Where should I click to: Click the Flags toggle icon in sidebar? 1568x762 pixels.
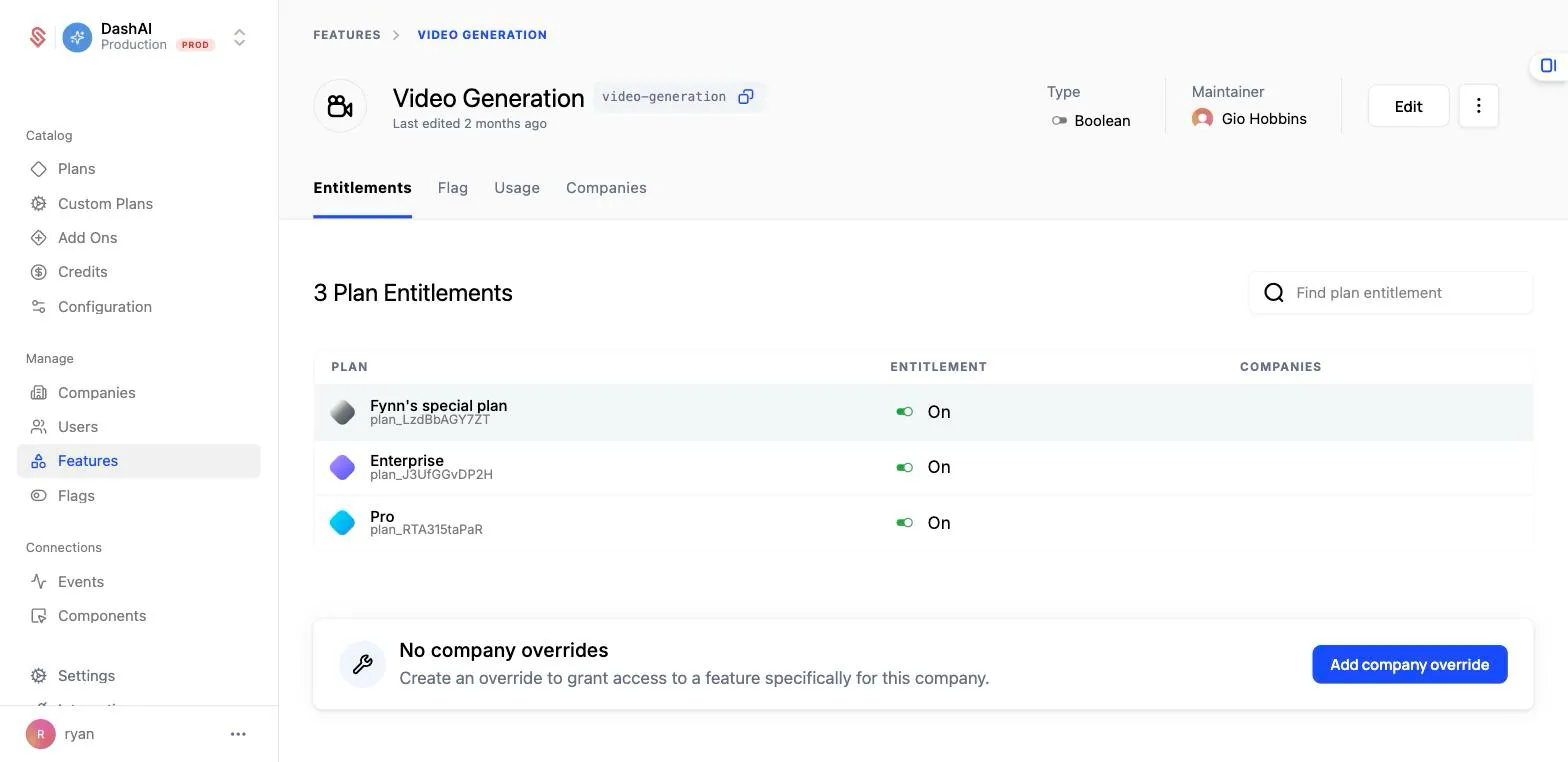click(x=38, y=496)
